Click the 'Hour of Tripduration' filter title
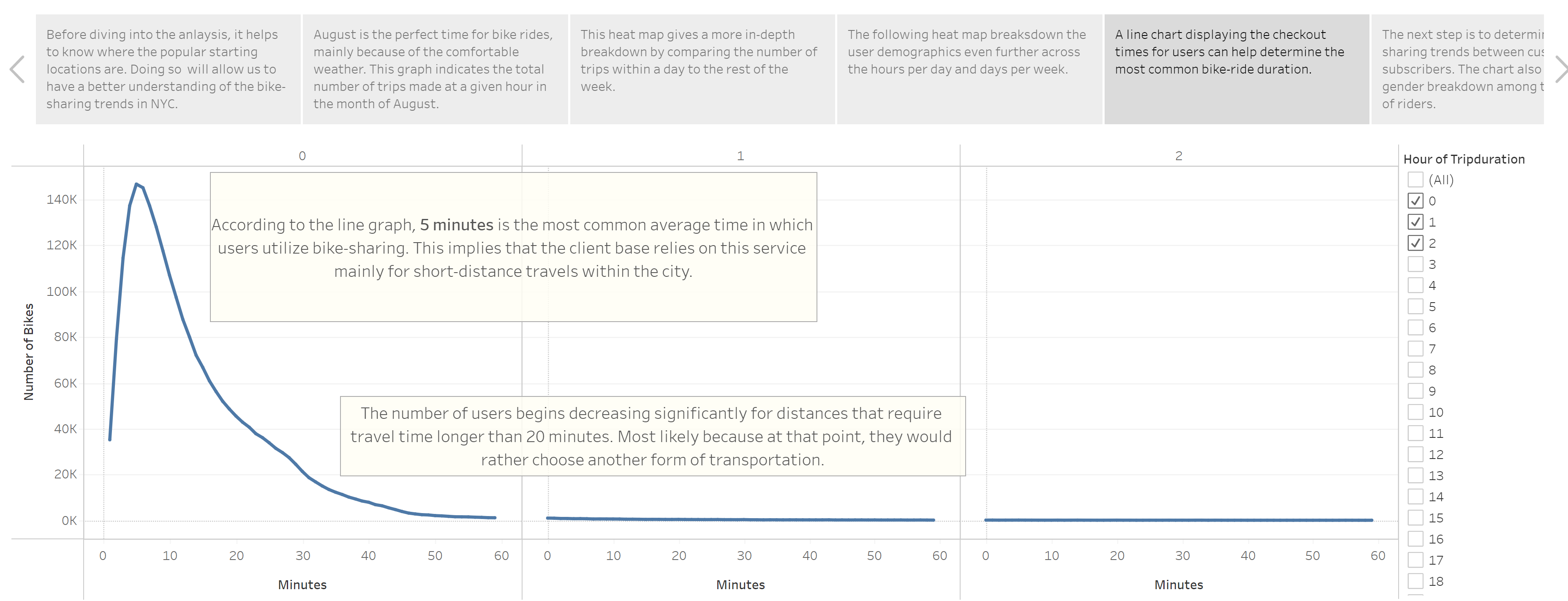Viewport: 1568px width, 601px height. click(1464, 158)
